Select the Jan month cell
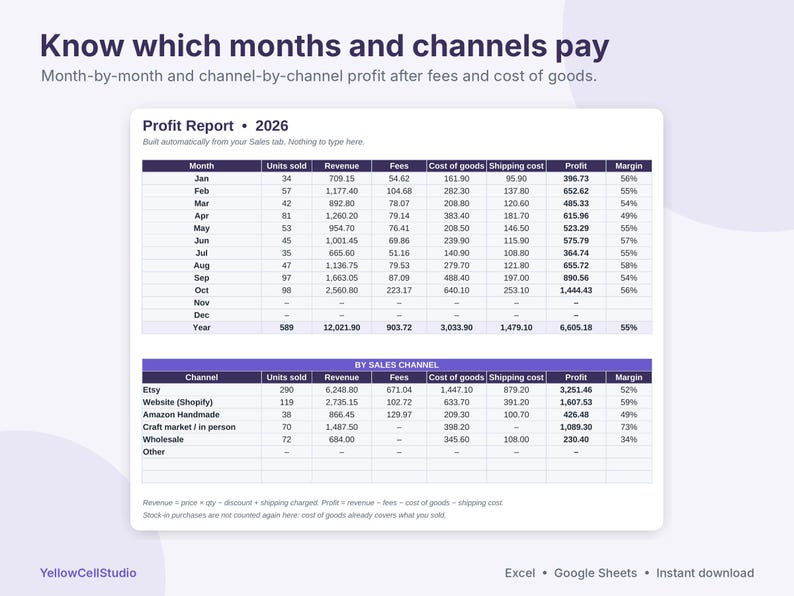Viewport: 794px width, 596px height. [x=202, y=178]
